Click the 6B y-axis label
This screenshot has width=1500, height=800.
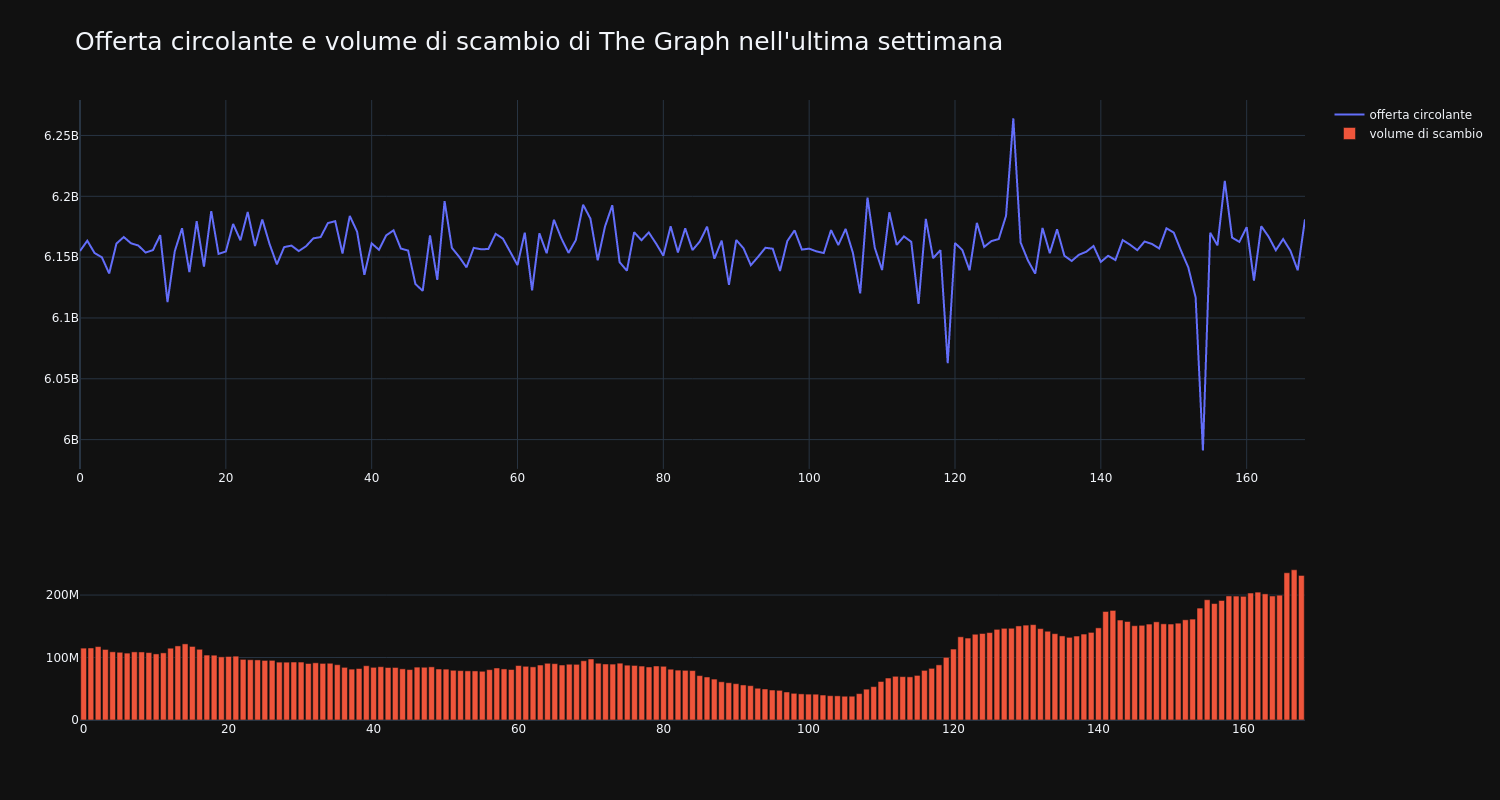[x=70, y=440]
